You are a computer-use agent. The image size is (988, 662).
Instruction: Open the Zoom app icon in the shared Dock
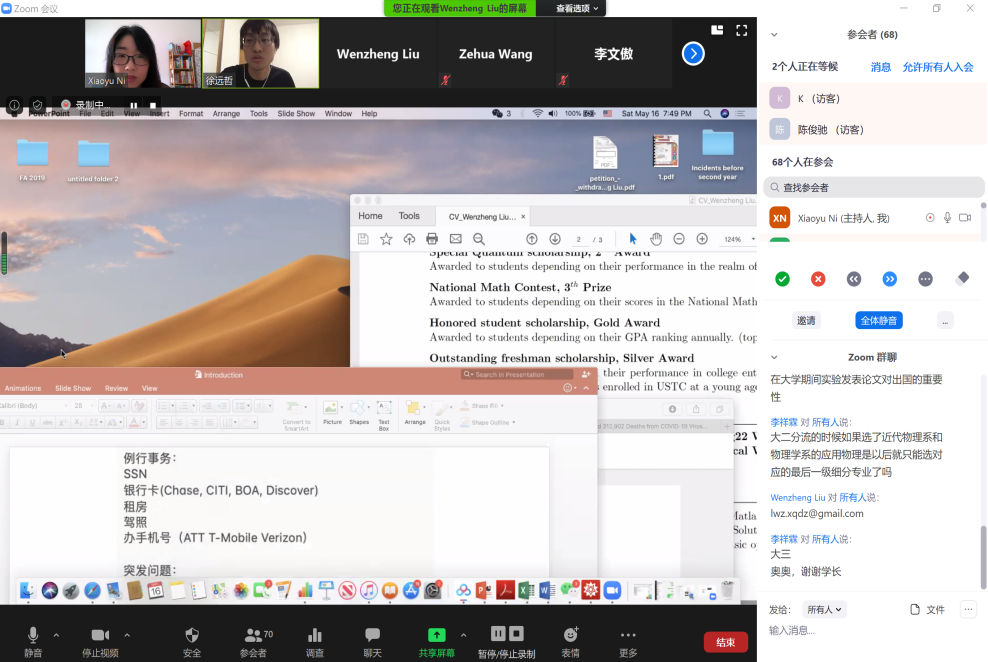612,590
